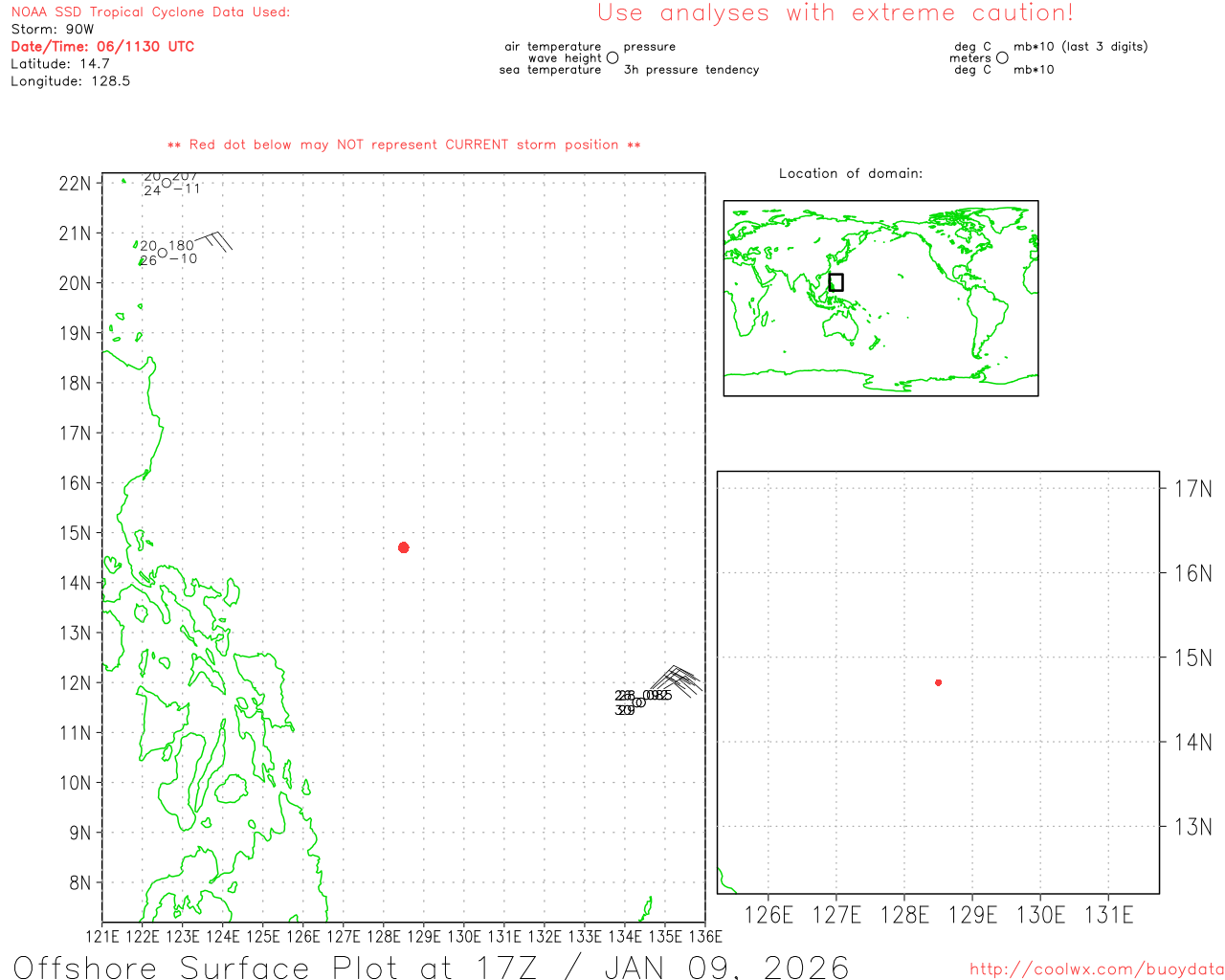Select the 'Date/Time: 06/1130 UTC' text
Screen dimensions: 1225x980
point(102,46)
